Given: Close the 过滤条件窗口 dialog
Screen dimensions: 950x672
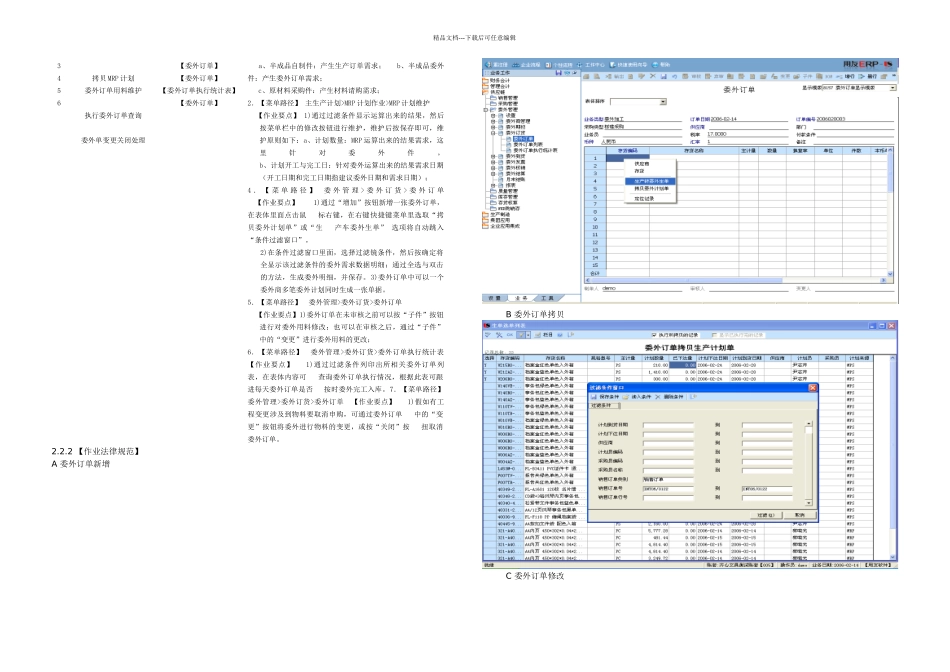Looking at the screenshot, I should (x=812, y=388).
